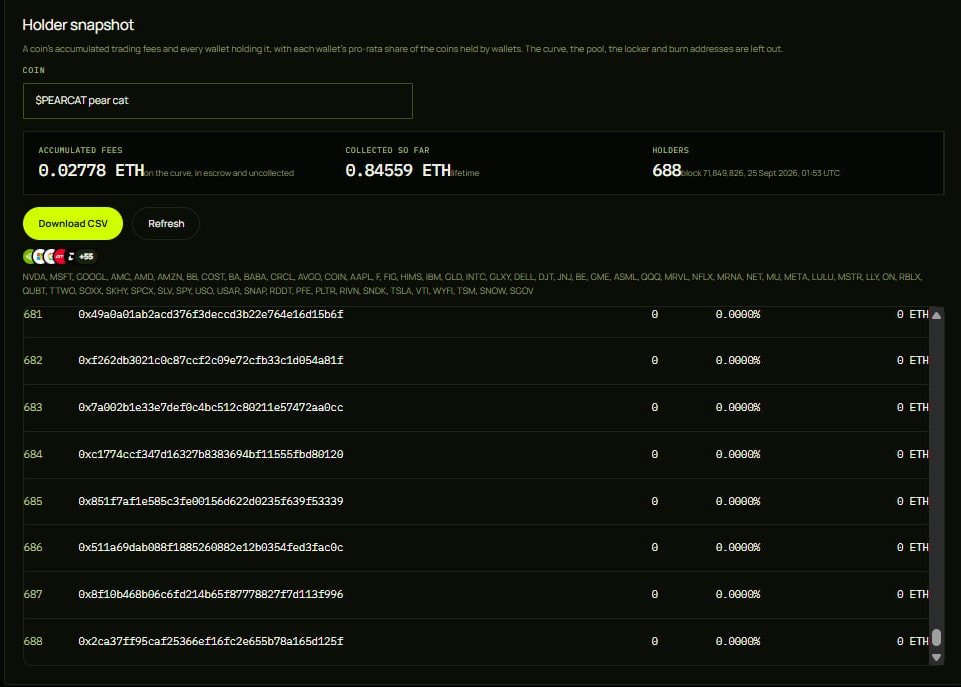Click the NFLX ticker in the coin list
The image size is (961, 687).
(703, 277)
